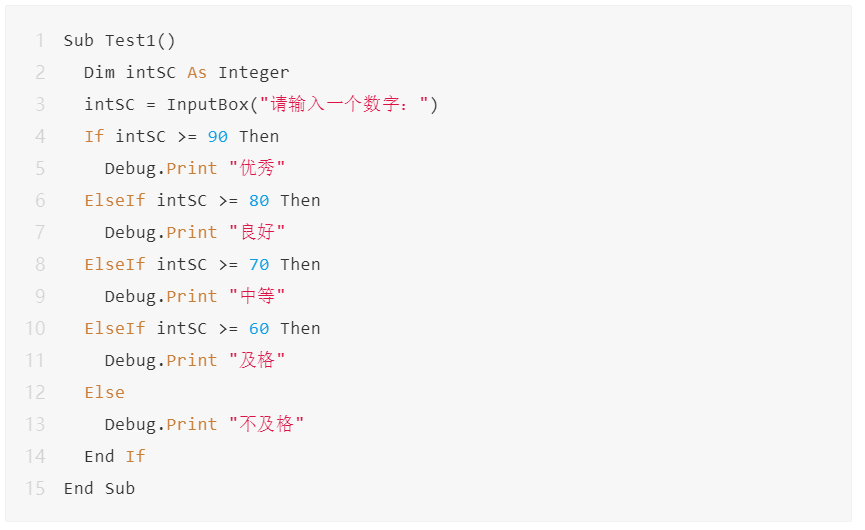
Task: Click the InputBox function call
Action: point(207,104)
